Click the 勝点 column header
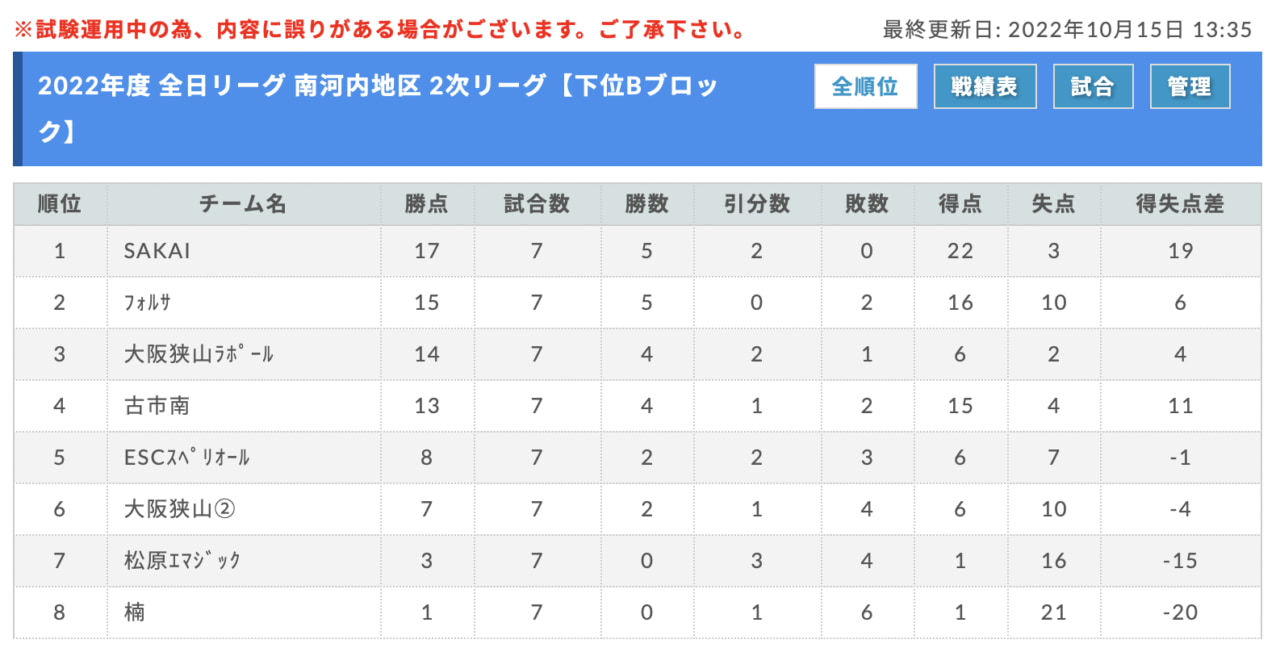1280x652 pixels. (427, 204)
